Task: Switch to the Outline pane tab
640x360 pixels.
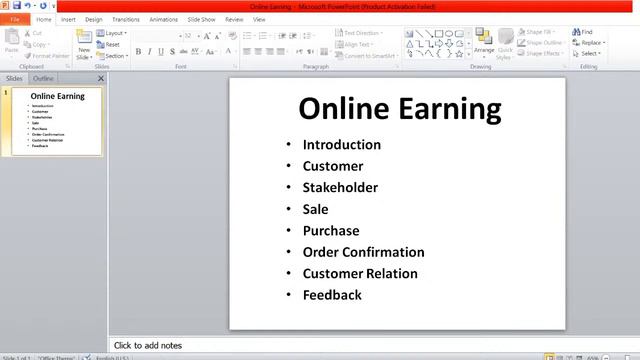Action: [43, 78]
